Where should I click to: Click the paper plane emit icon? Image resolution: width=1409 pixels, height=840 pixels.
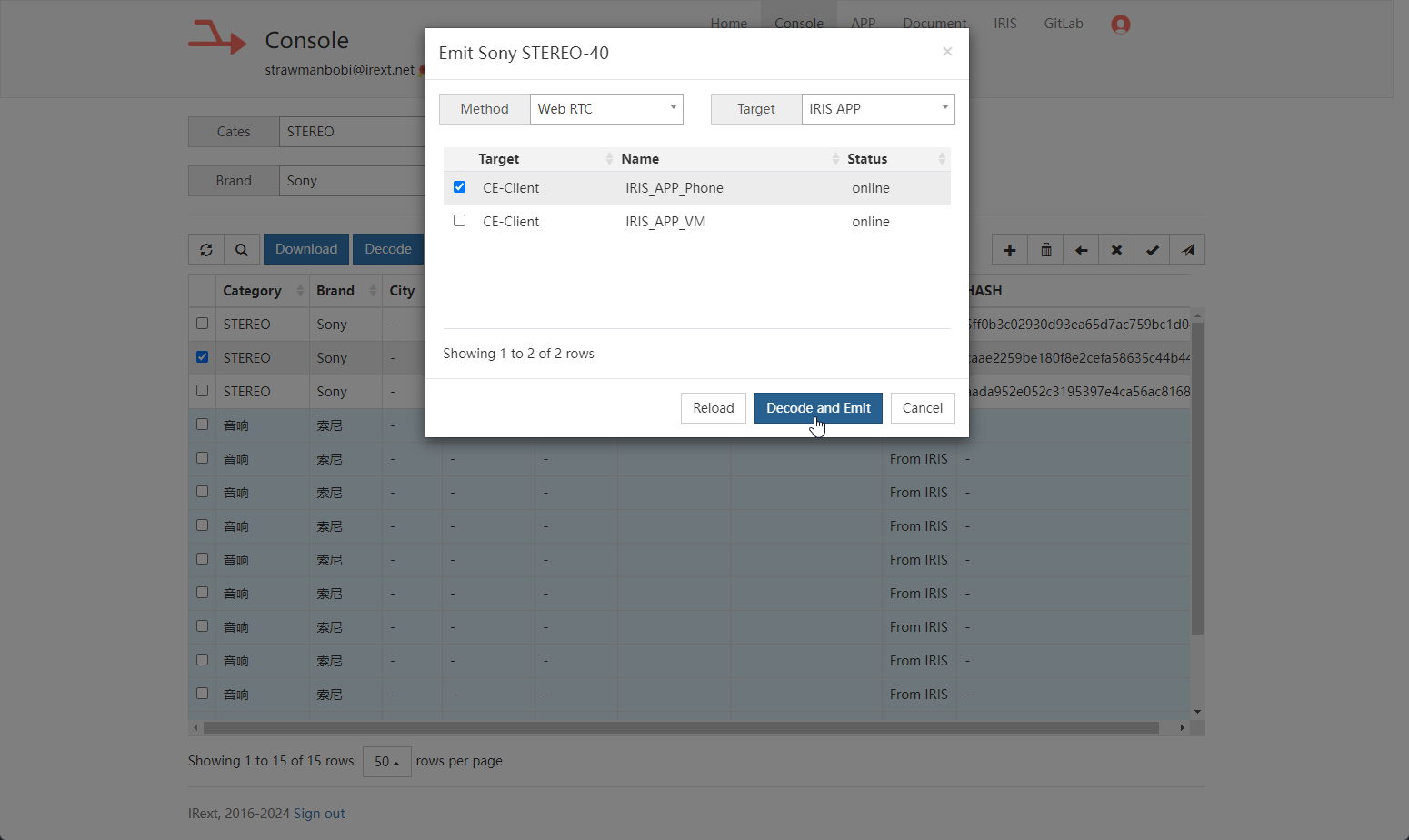pos(1187,250)
